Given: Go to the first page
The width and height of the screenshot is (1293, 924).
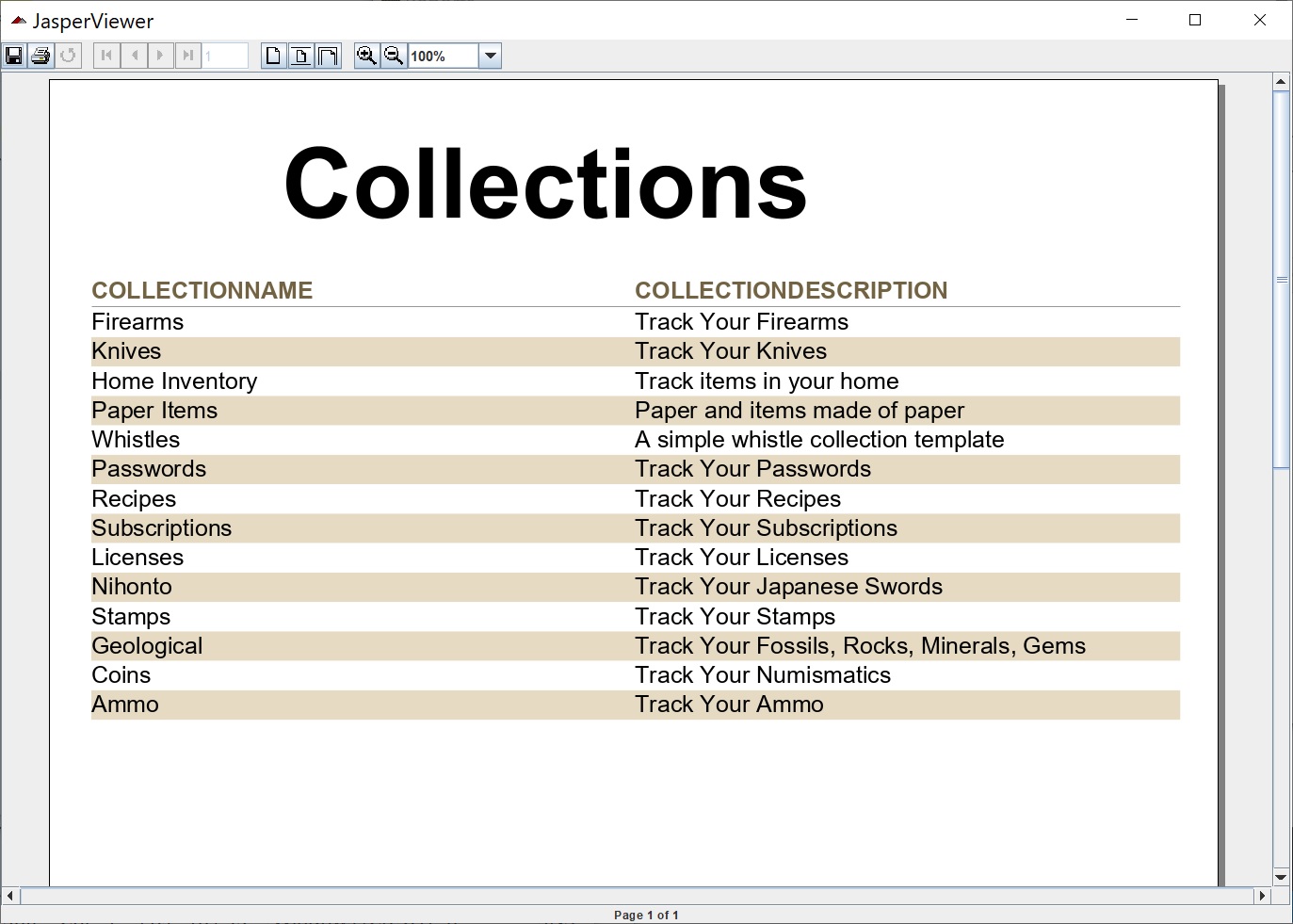Looking at the screenshot, I should (106, 56).
